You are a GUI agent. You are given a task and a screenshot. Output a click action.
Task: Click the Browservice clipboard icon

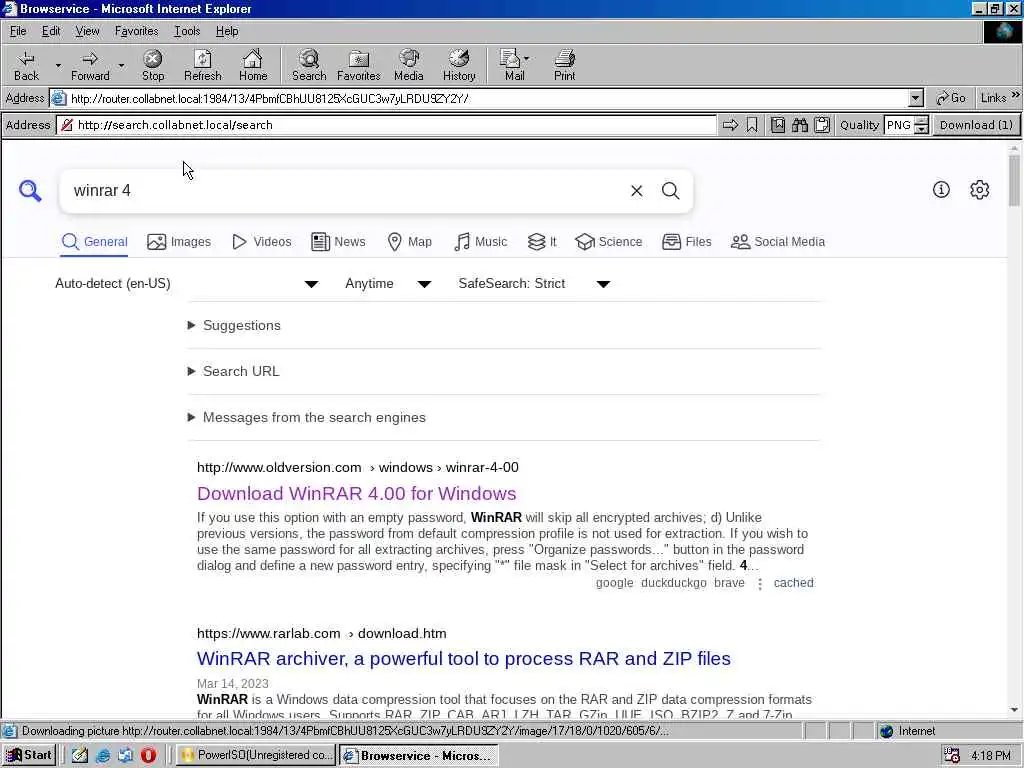click(x=822, y=125)
